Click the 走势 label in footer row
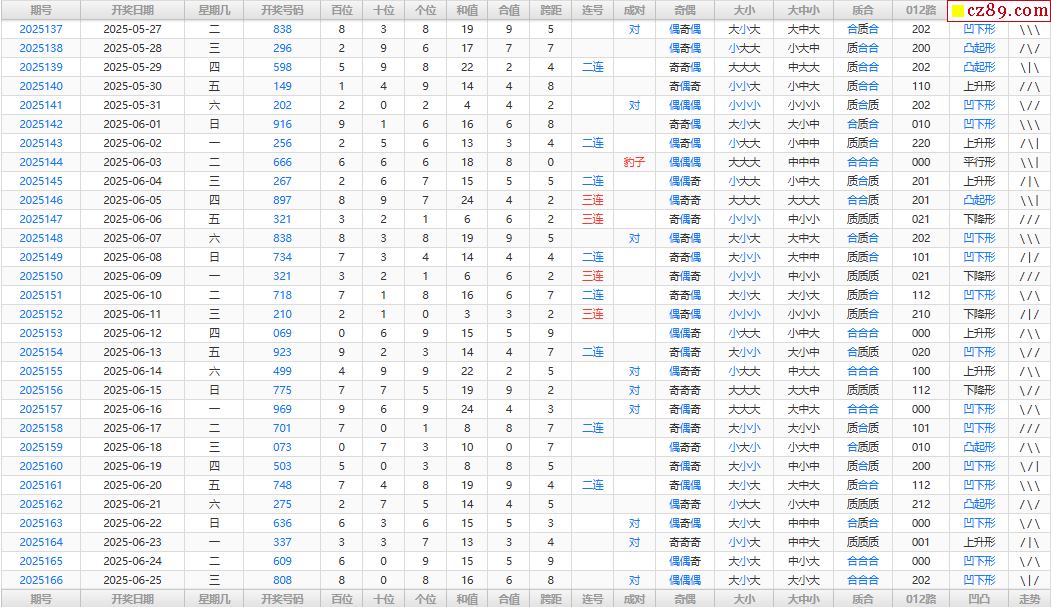1051x607 pixels. pos(1030,599)
